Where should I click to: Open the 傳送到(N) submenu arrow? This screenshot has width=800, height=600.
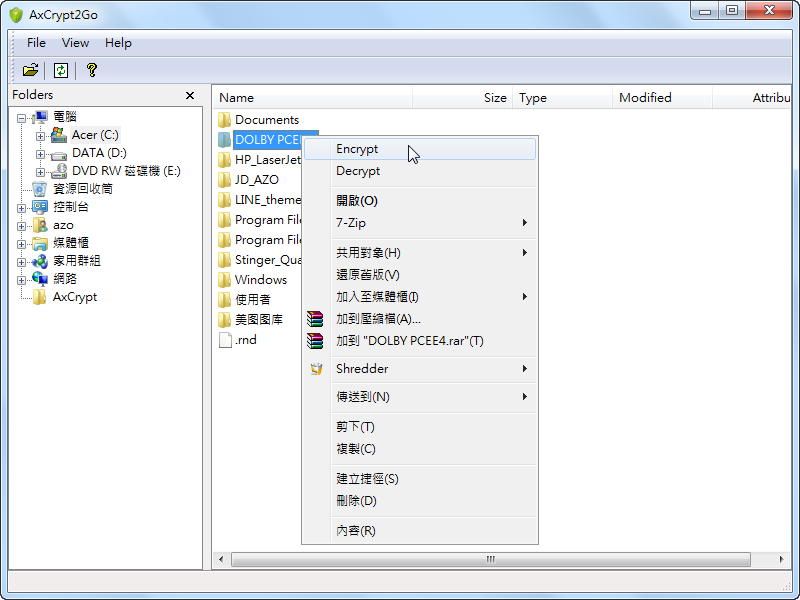(x=524, y=396)
